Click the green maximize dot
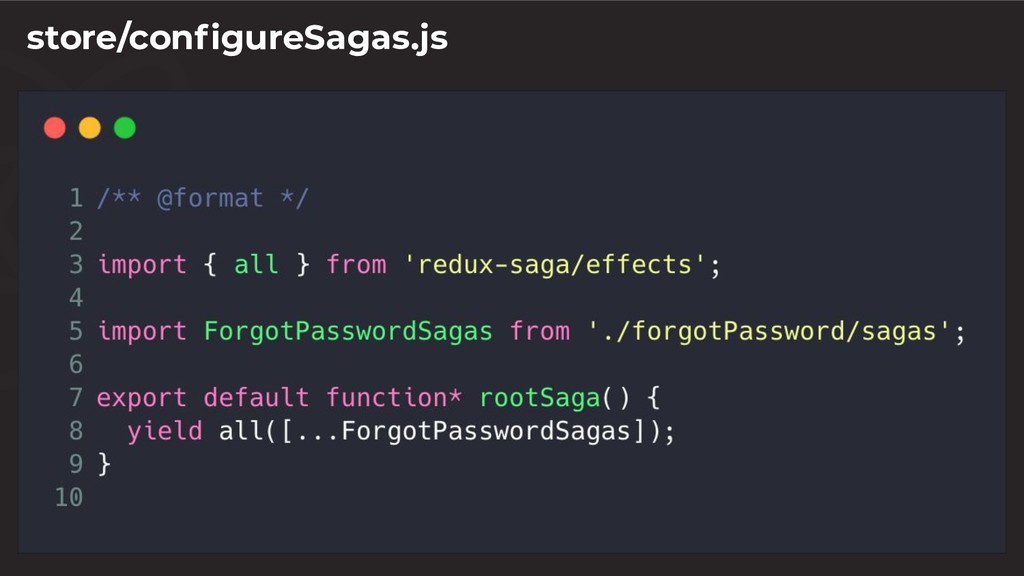This screenshot has width=1024, height=576. tap(125, 128)
